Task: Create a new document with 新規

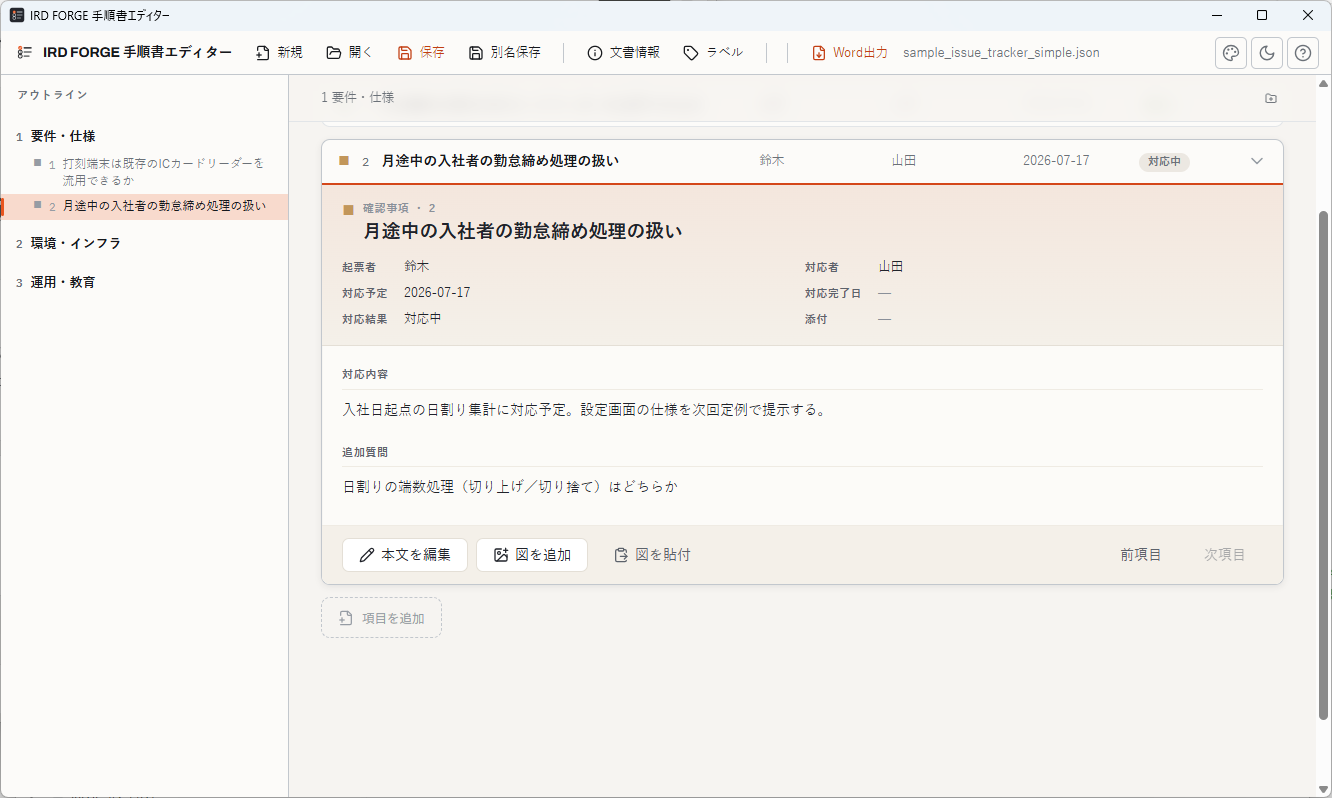Action: [x=279, y=53]
